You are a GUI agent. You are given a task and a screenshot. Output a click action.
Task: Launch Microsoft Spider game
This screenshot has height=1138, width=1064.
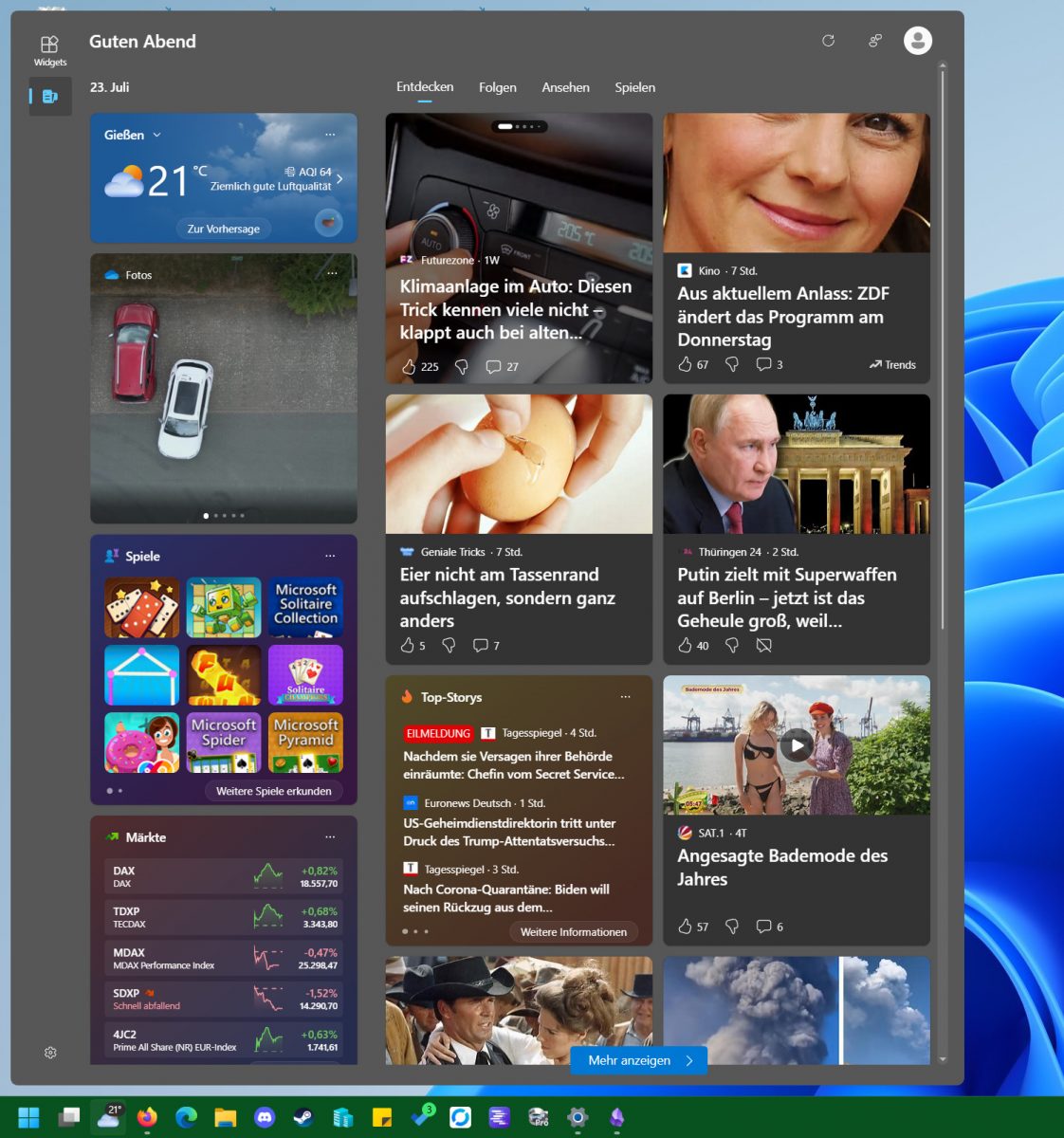pyautogui.click(x=224, y=742)
